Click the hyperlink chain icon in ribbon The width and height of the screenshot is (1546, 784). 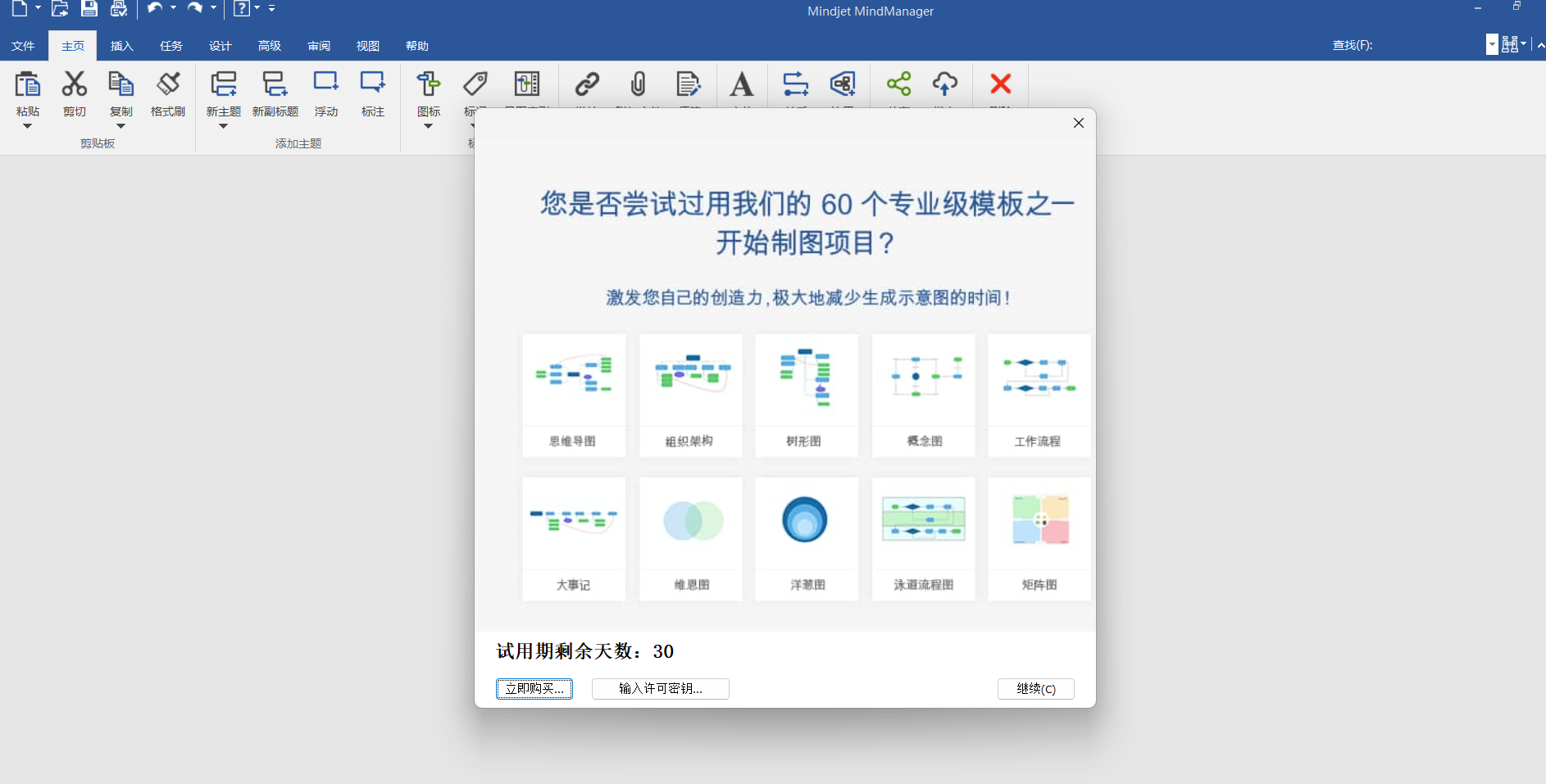[587, 84]
